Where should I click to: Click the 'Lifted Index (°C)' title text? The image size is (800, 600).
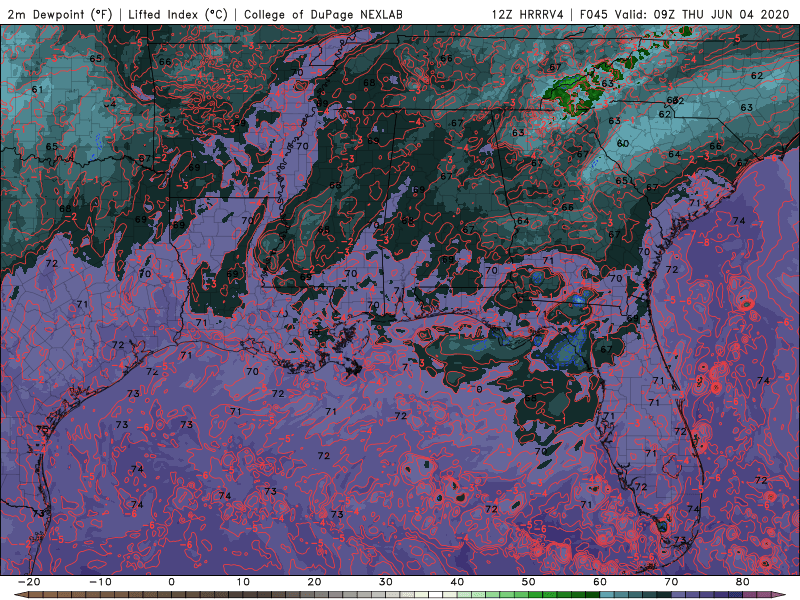178,14
